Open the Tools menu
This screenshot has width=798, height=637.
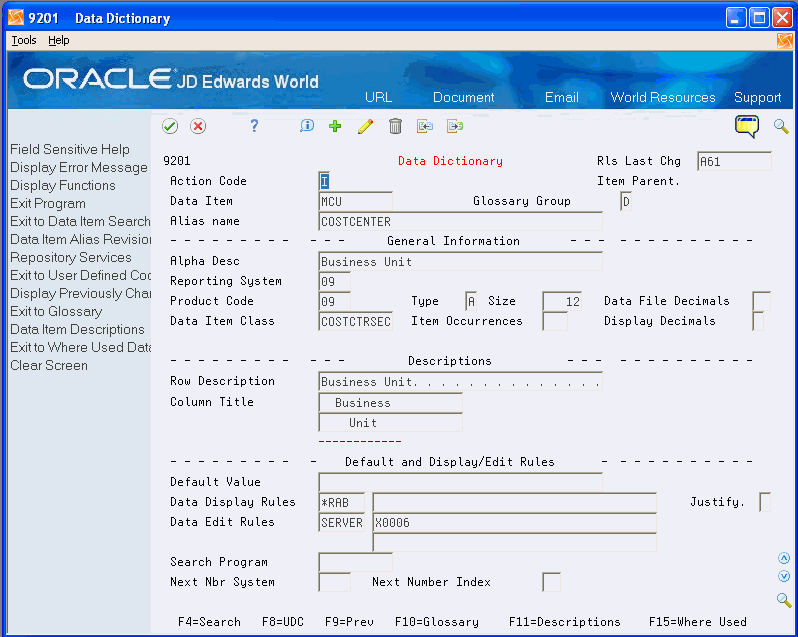click(x=24, y=40)
